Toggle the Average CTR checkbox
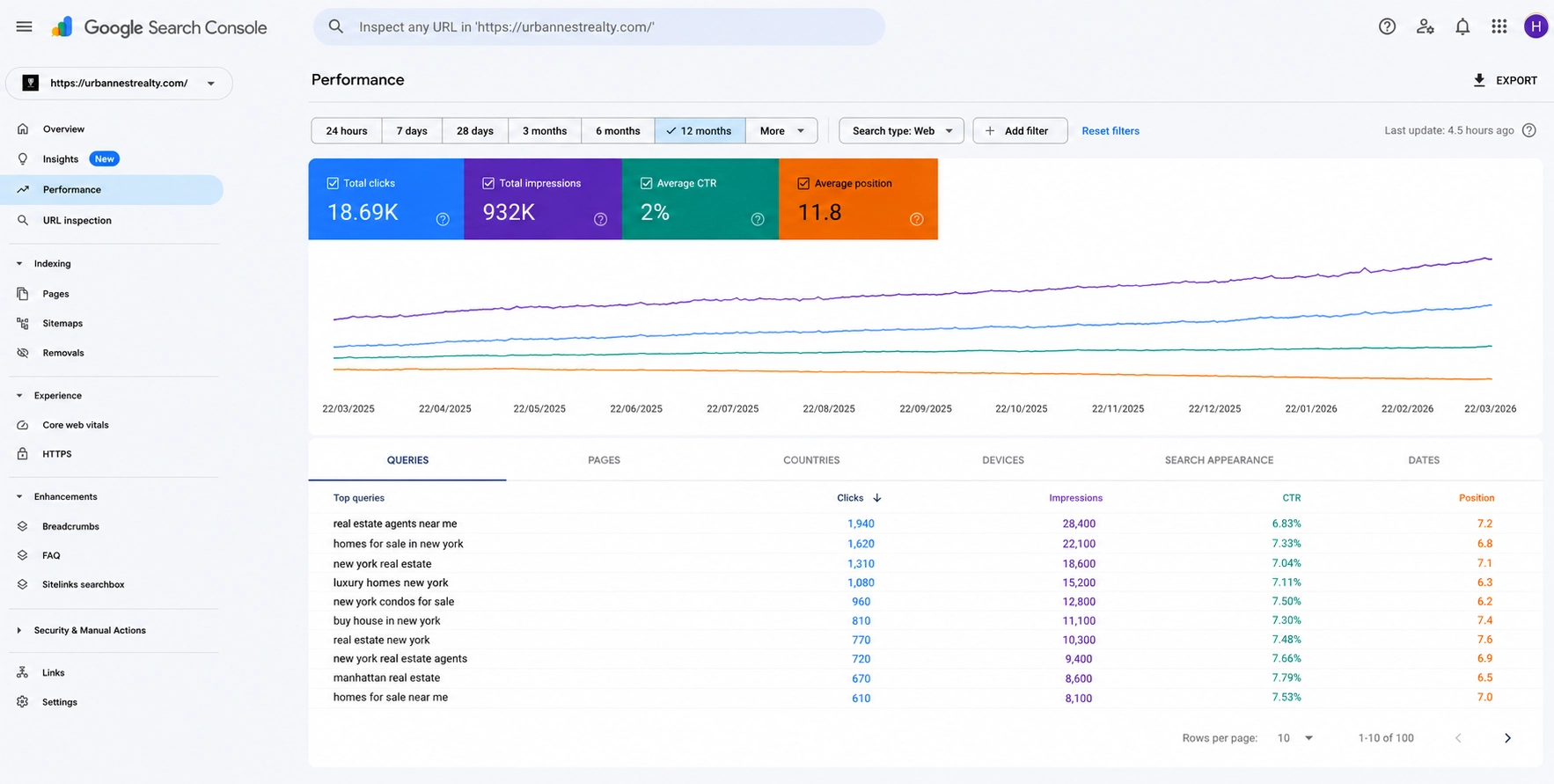This screenshot has width=1554, height=784. click(646, 183)
